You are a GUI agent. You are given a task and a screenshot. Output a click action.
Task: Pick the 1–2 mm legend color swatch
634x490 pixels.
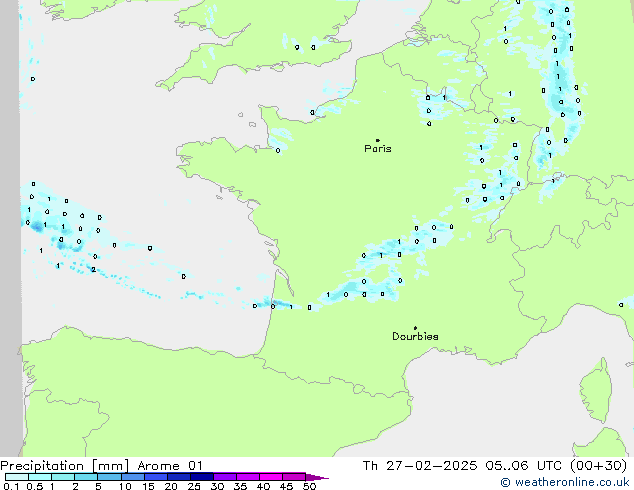tap(63, 477)
